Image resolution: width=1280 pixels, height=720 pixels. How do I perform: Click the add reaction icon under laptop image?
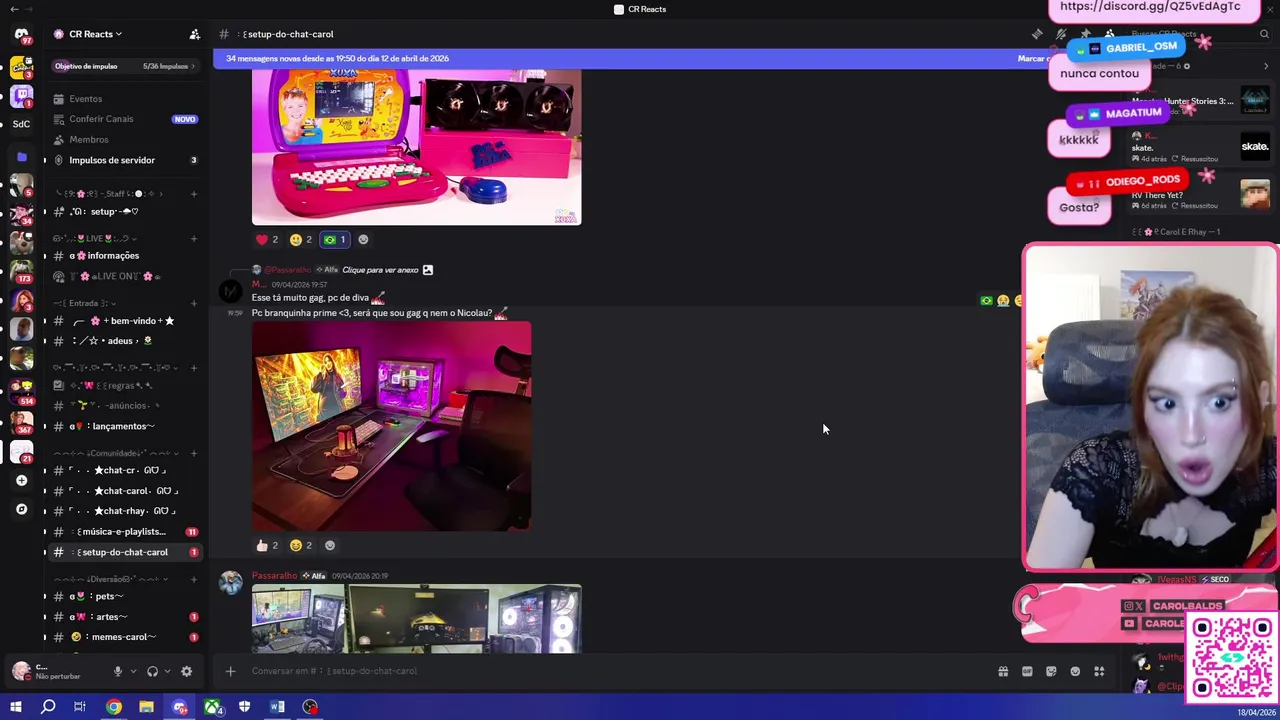click(x=363, y=239)
